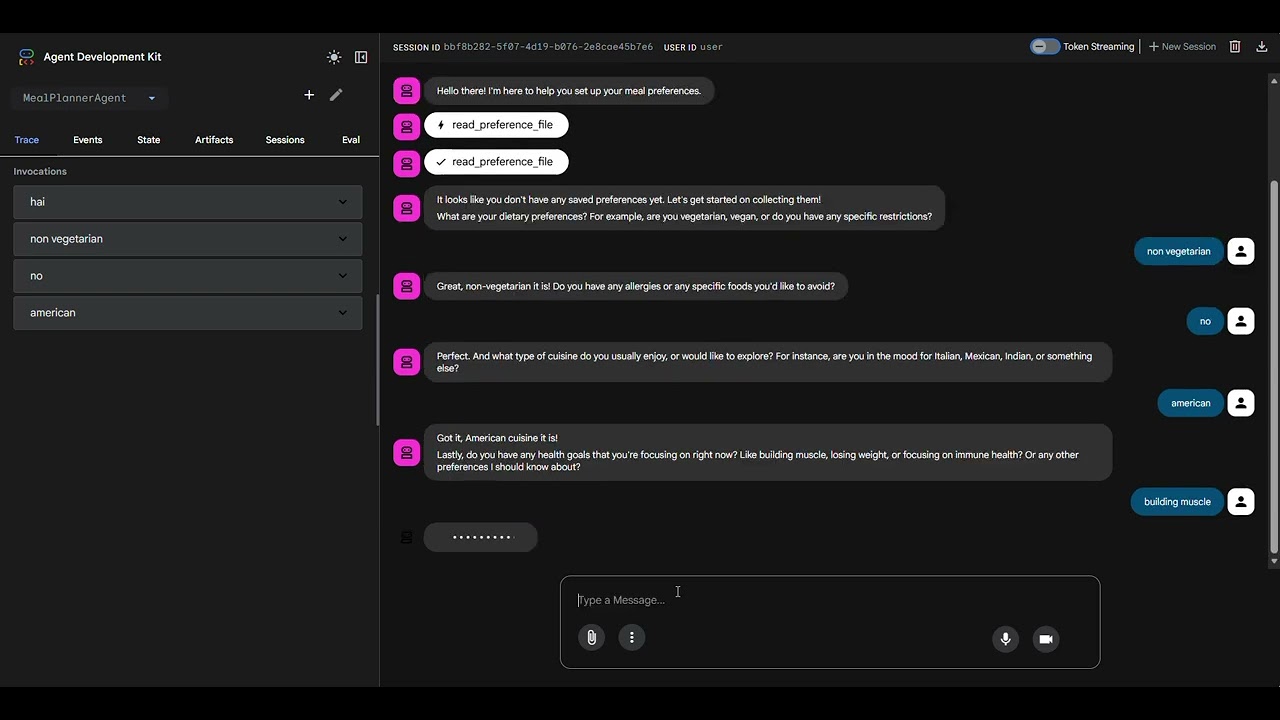Viewport: 1280px width, 720px height.
Task: Expand the 'hai' invocation
Action: pos(188,202)
